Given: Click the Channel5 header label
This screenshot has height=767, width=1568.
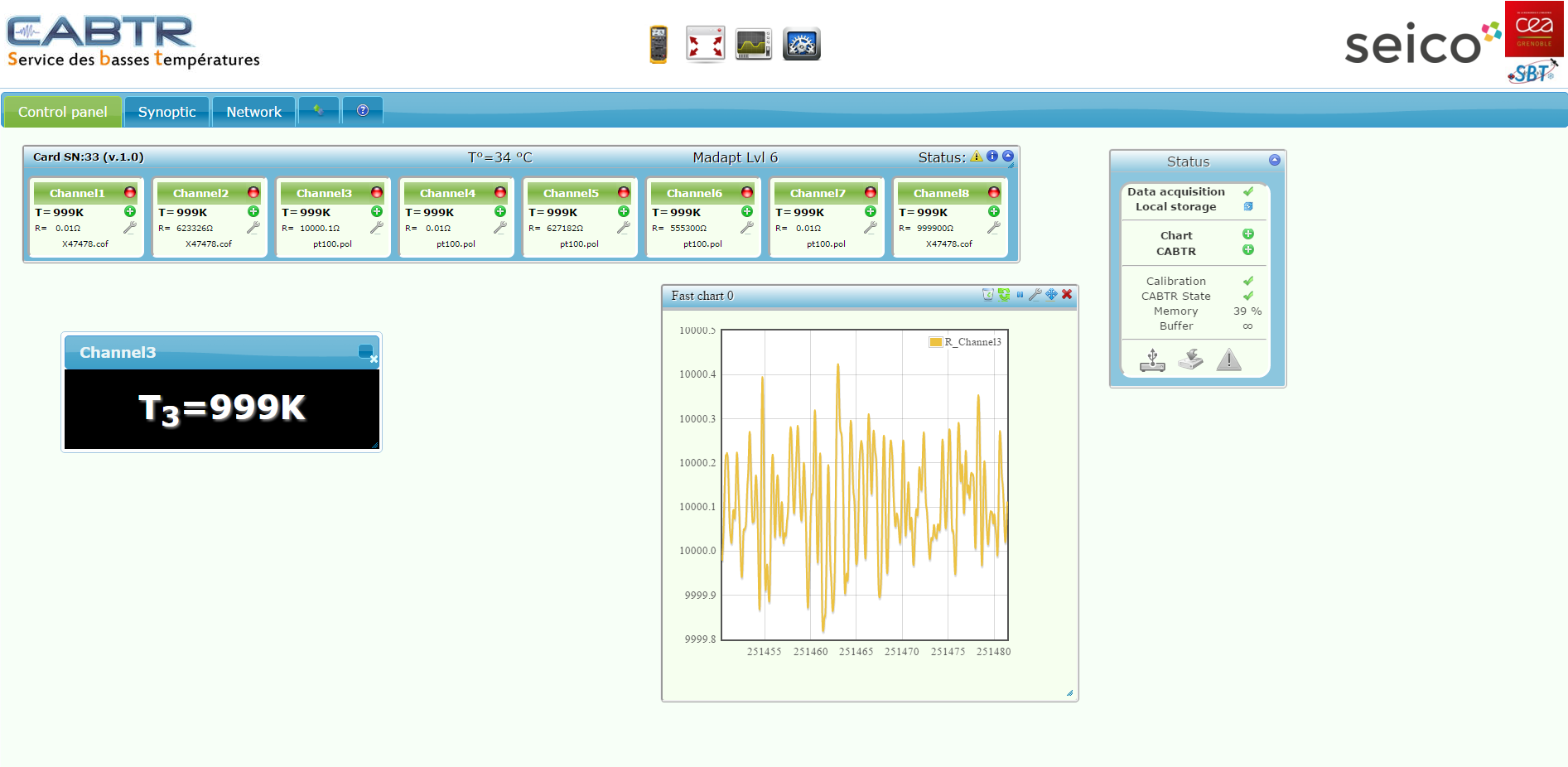Looking at the screenshot, I should pos(571,193).
